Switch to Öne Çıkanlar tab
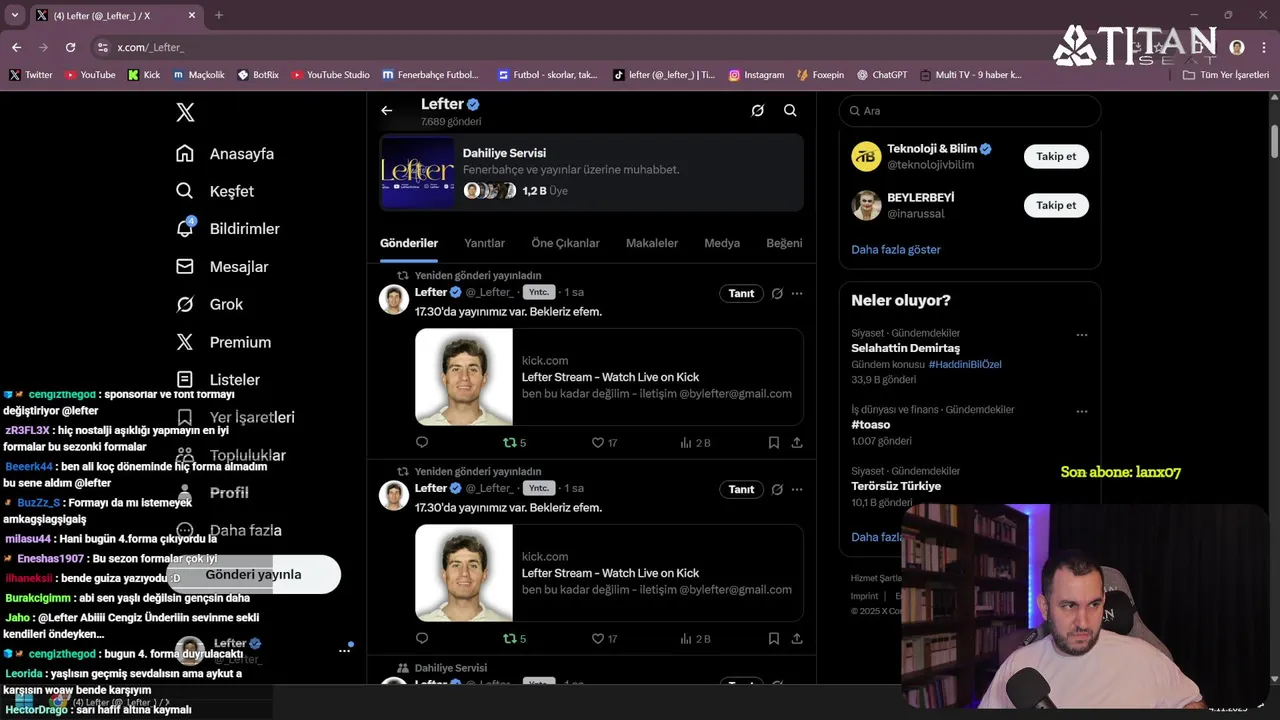1280x720 pixels. [x=565, y=243]
